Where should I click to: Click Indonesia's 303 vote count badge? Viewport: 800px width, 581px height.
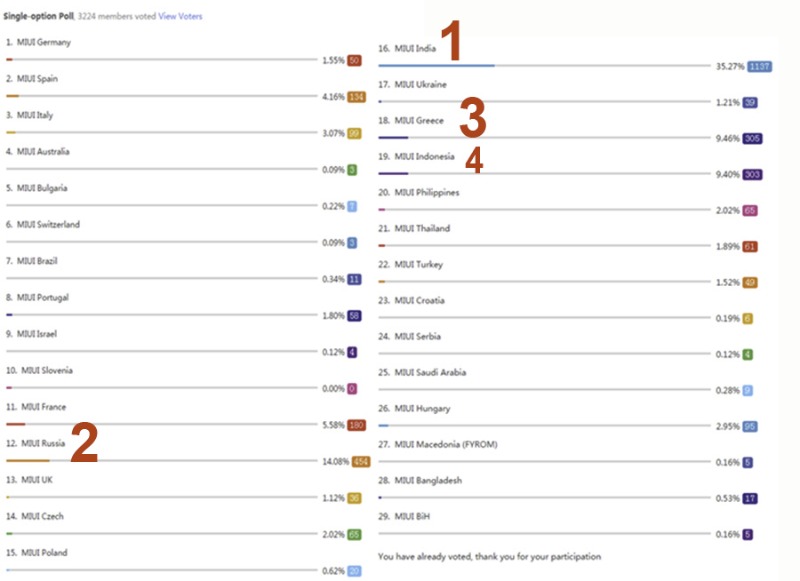(x=753, y=175)
